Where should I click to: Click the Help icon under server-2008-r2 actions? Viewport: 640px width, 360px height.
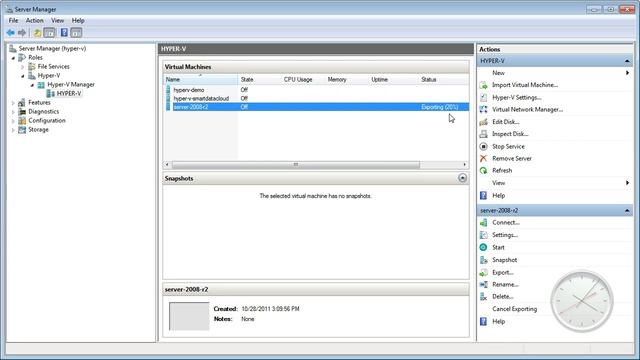tap(484, 322)
